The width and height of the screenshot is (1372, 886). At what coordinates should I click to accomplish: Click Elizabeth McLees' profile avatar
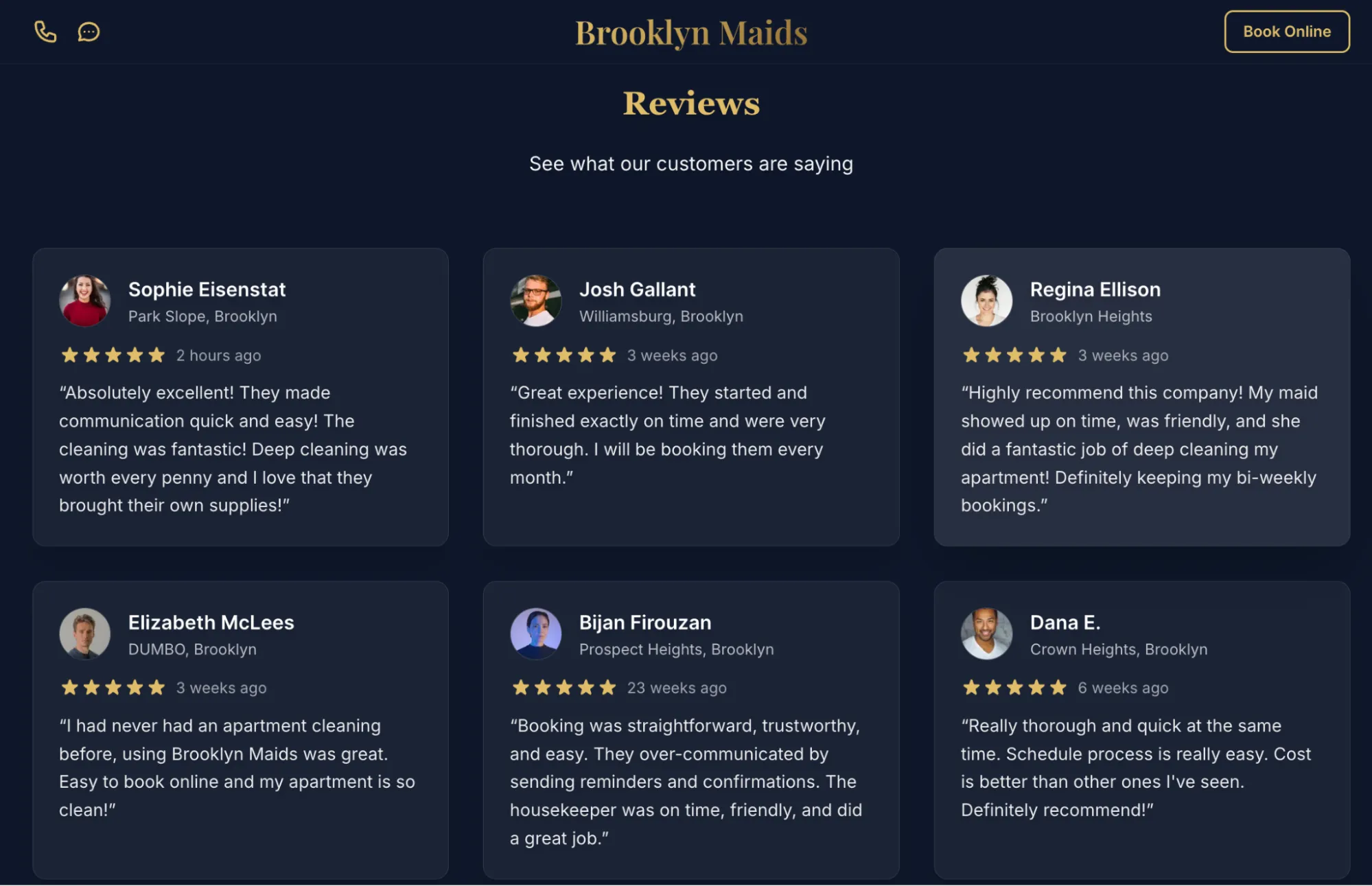point(84,633)
